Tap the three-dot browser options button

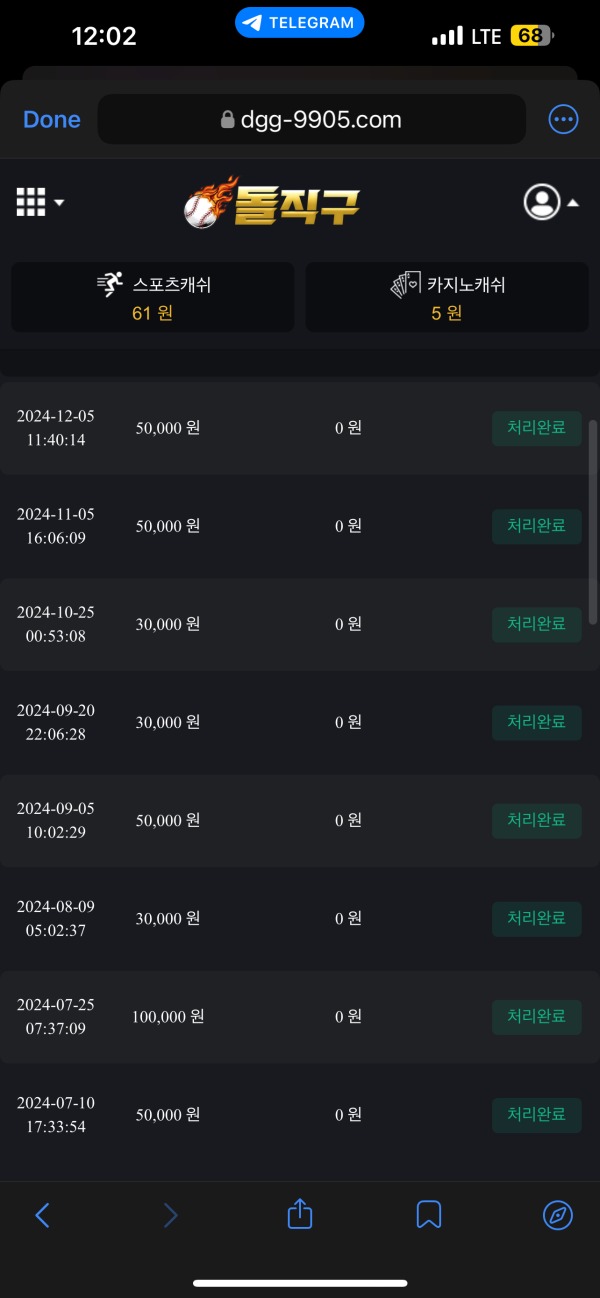pyautogui.click(x=563, y=119)
